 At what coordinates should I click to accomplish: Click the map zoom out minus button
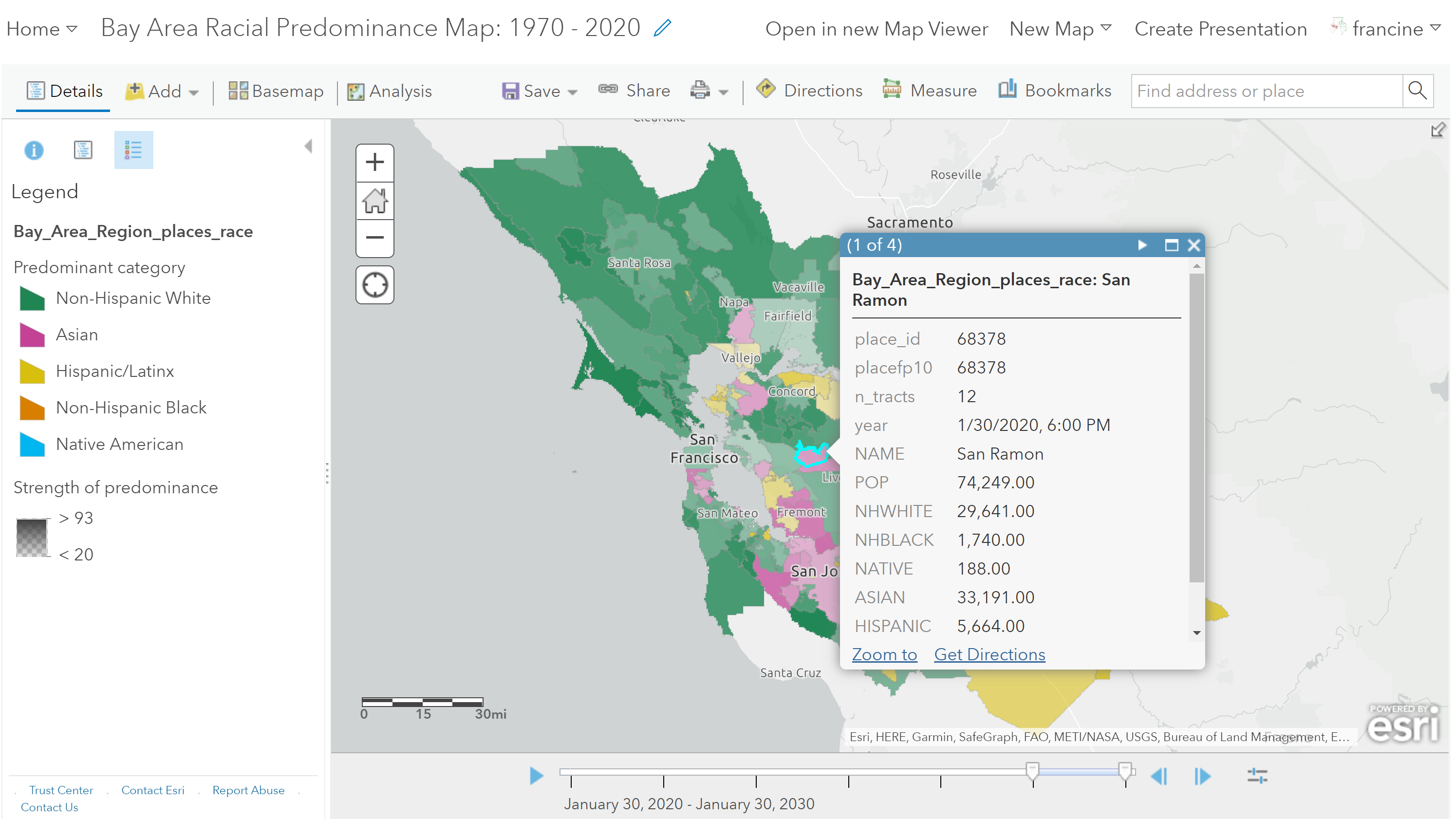tap(374, 238)
